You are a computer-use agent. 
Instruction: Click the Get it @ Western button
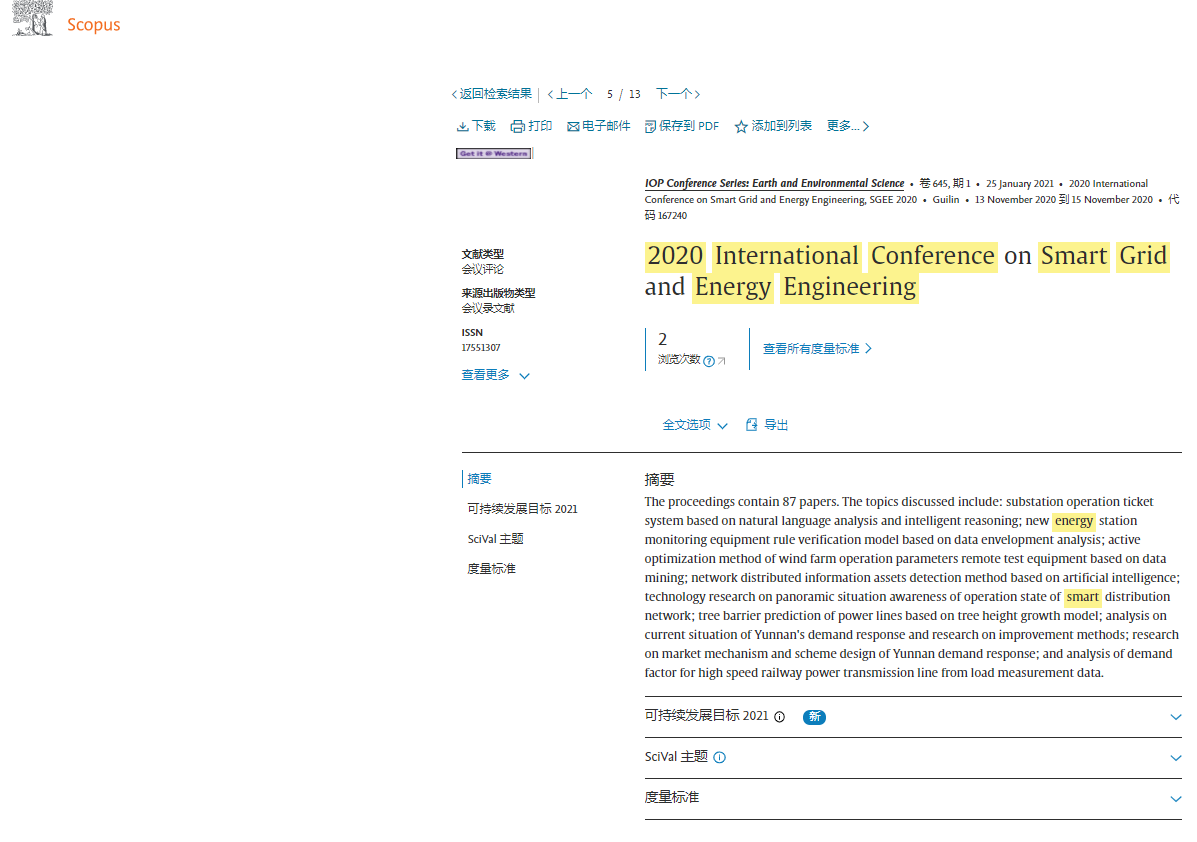point(493,153)
